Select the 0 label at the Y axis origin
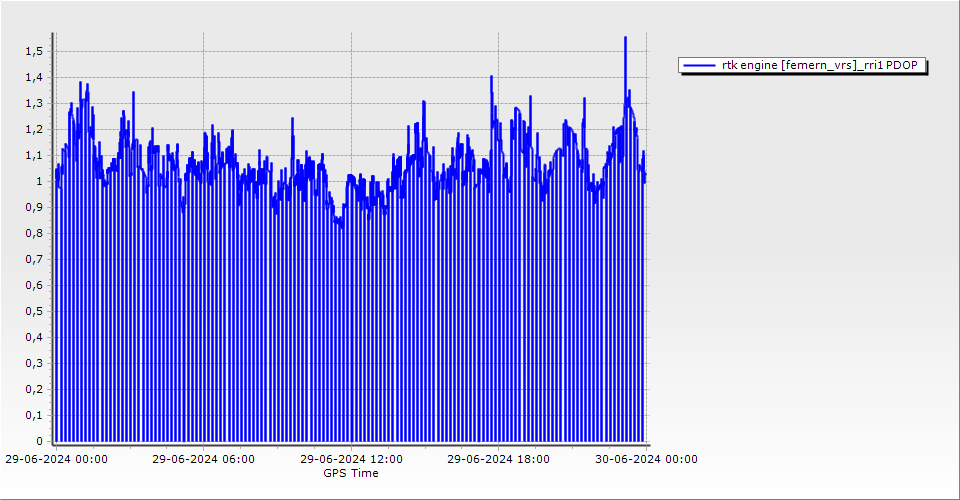Viewport: 960px width, 500px height. click(39, 441)
